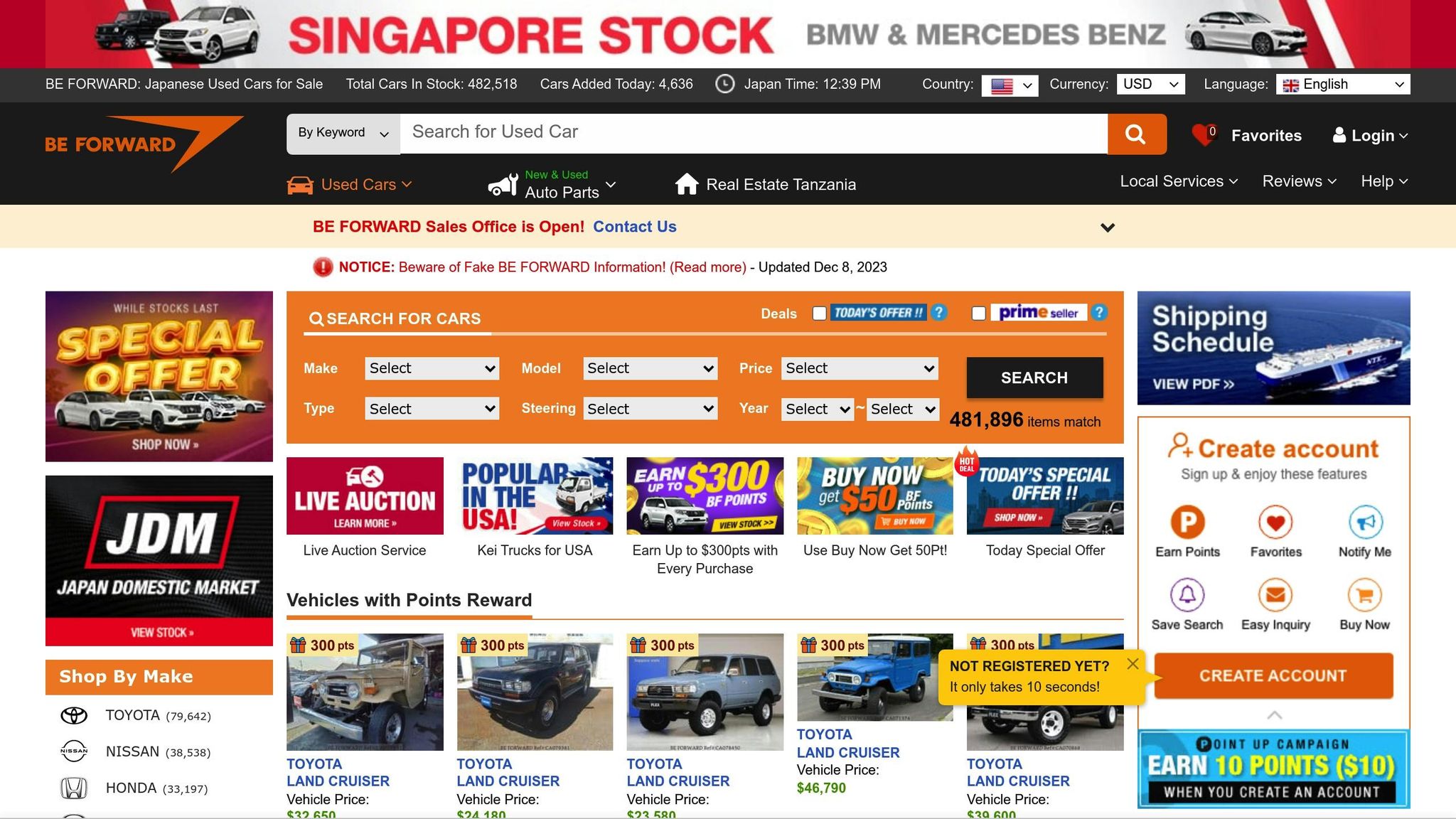Open the Year from dropdown
Screen dimensions: 1456x819
click(817, 409)
